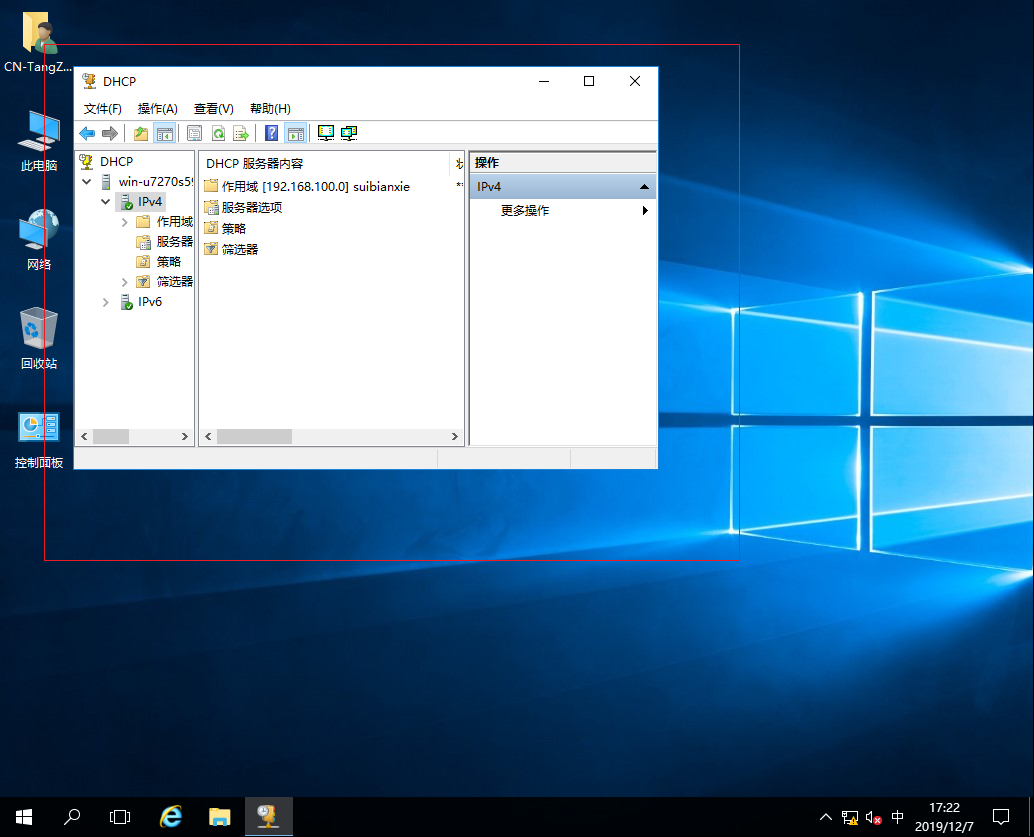Click the Back navigation arrow in toolbar
Viewport: 1034px width, 837px height.
(87, 132)
